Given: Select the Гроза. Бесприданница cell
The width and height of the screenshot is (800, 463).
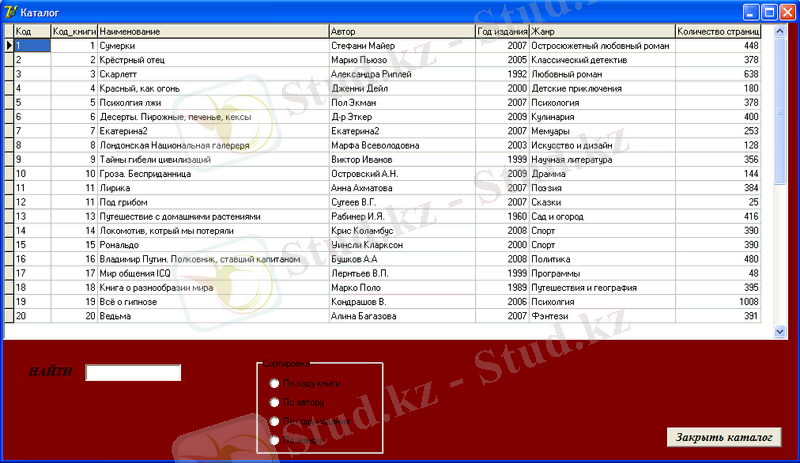Looking at the screenshot, I should 213,174.
